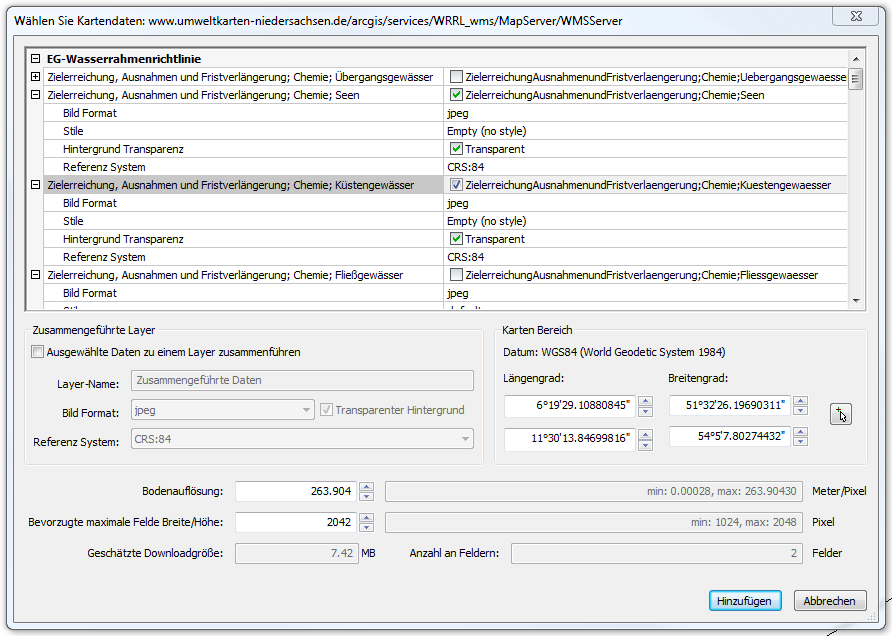Increase the first Längengrad value using spinner
The width and height of the screenshot is (892, 636).
(645, 400)
